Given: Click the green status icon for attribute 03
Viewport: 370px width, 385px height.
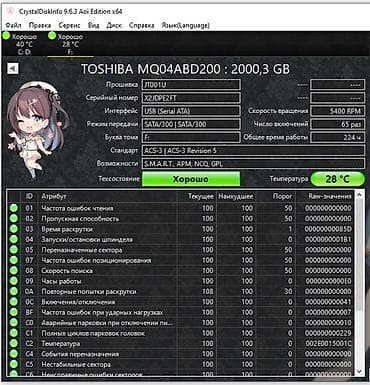Looking at the screenshot, I should pyautogui.click(x=14, y=229).
